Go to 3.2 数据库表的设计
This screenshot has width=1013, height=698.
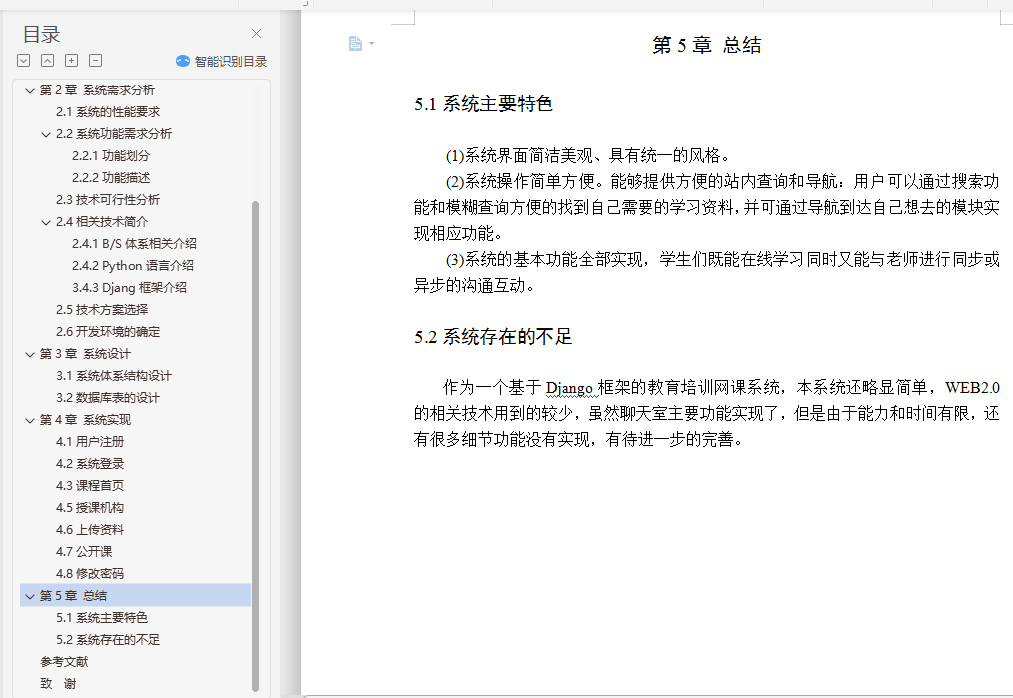coord(108,397)
